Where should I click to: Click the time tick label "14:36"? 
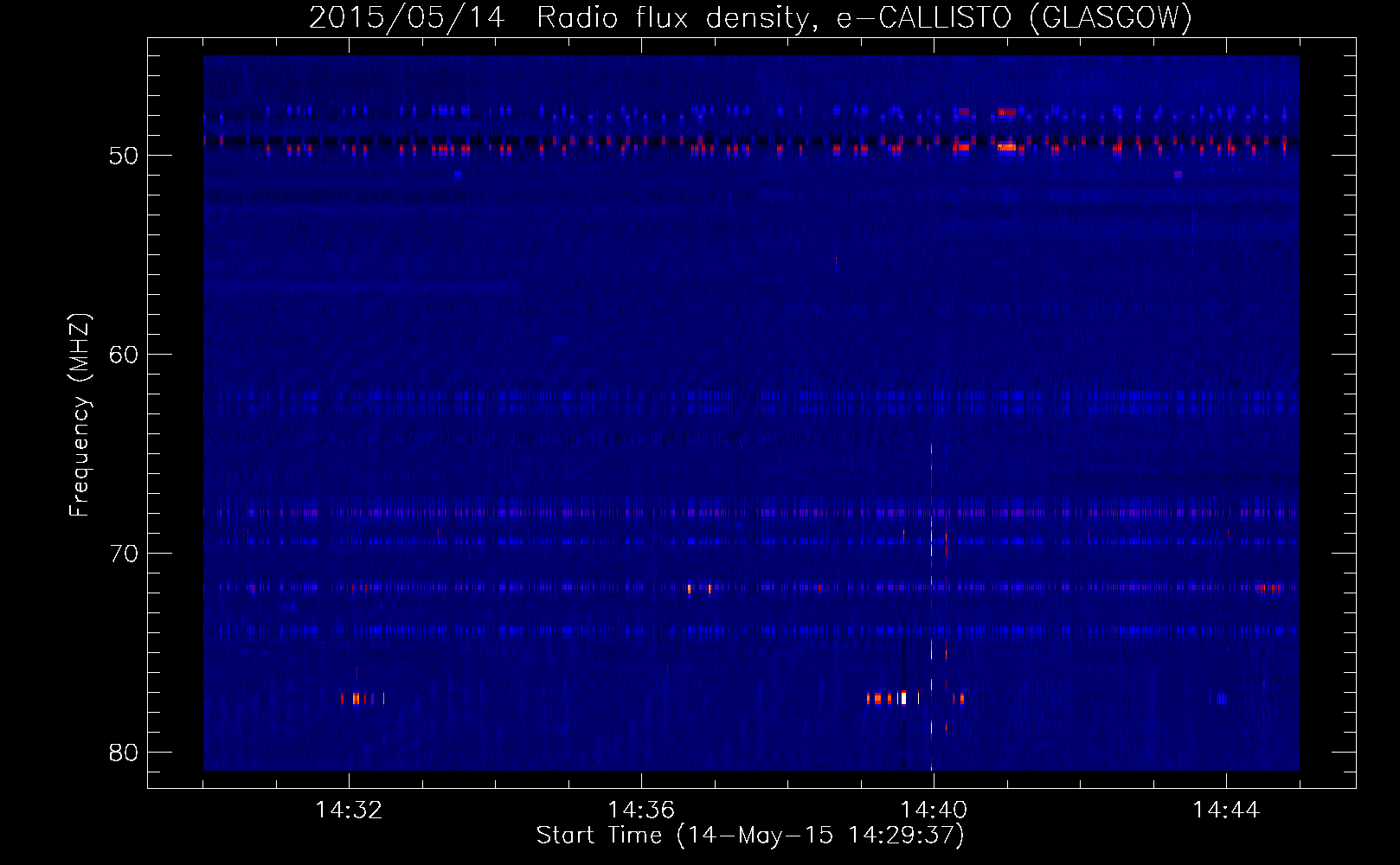(641, 810)
